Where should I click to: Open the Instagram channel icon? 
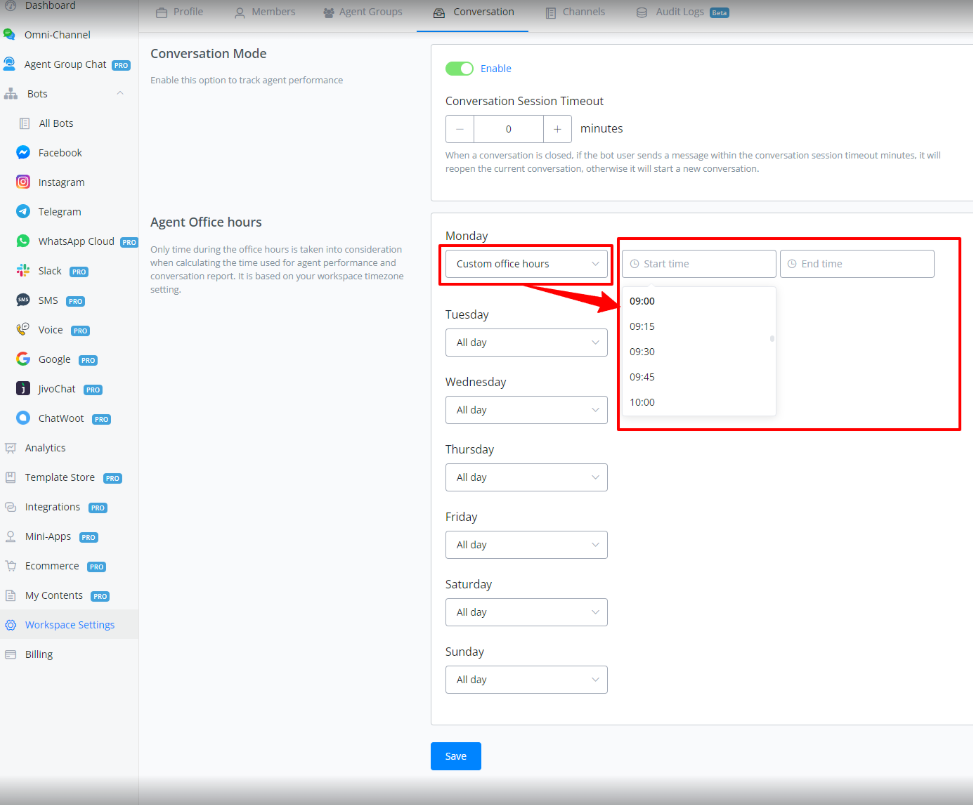tap(23, 182)
